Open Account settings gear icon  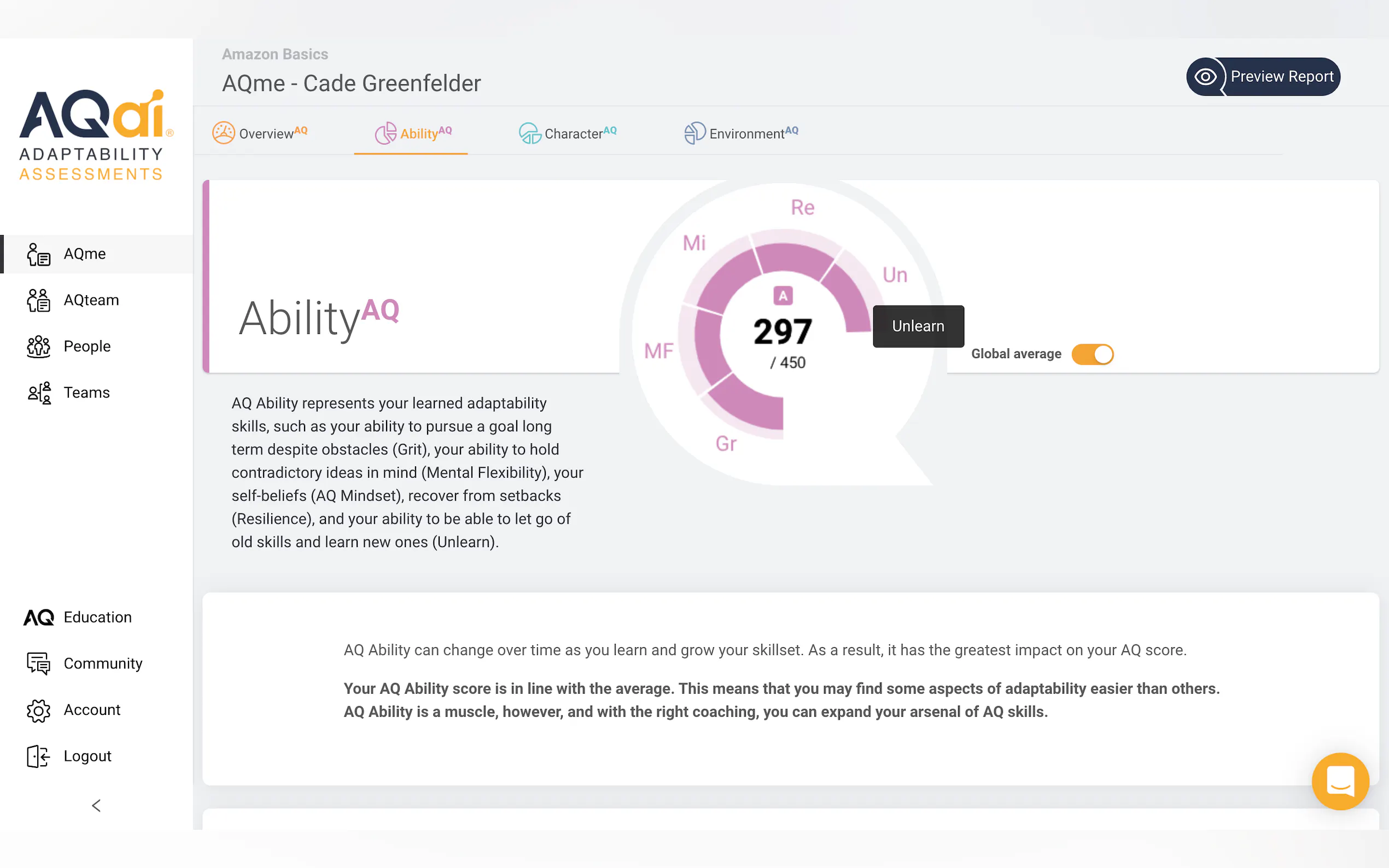click(x=38, y=710)
